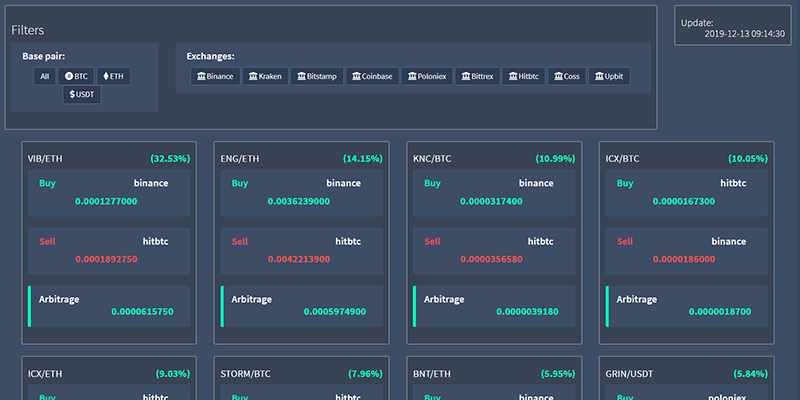Click the (7.96%) profit value

tap(365, 374)
